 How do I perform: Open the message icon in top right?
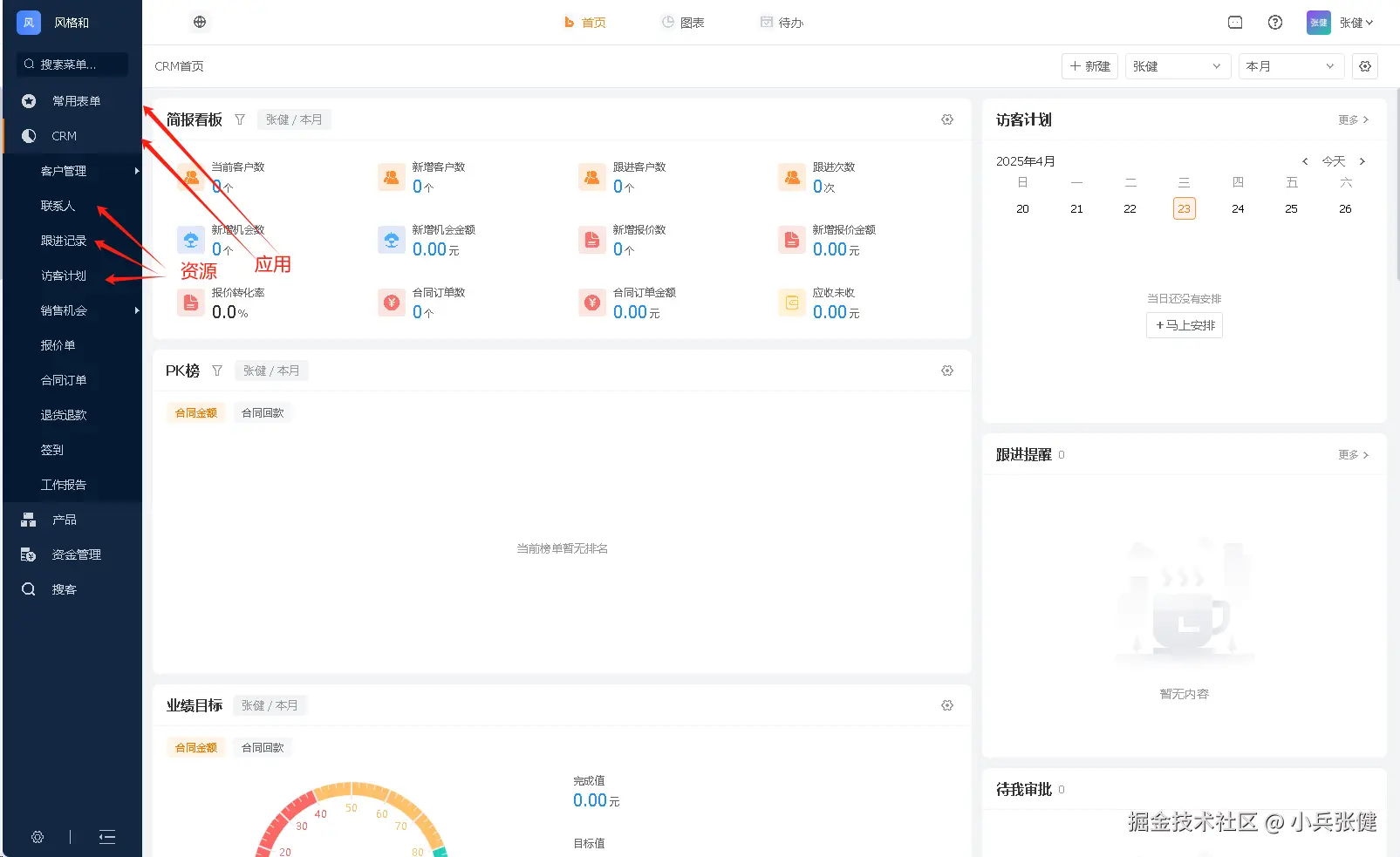(x=1235, y=23)
